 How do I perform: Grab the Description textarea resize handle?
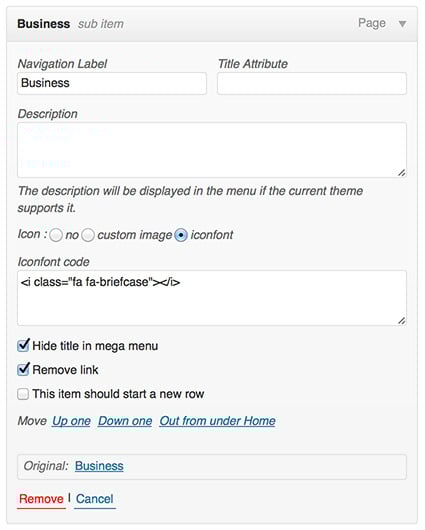[401, 173]
